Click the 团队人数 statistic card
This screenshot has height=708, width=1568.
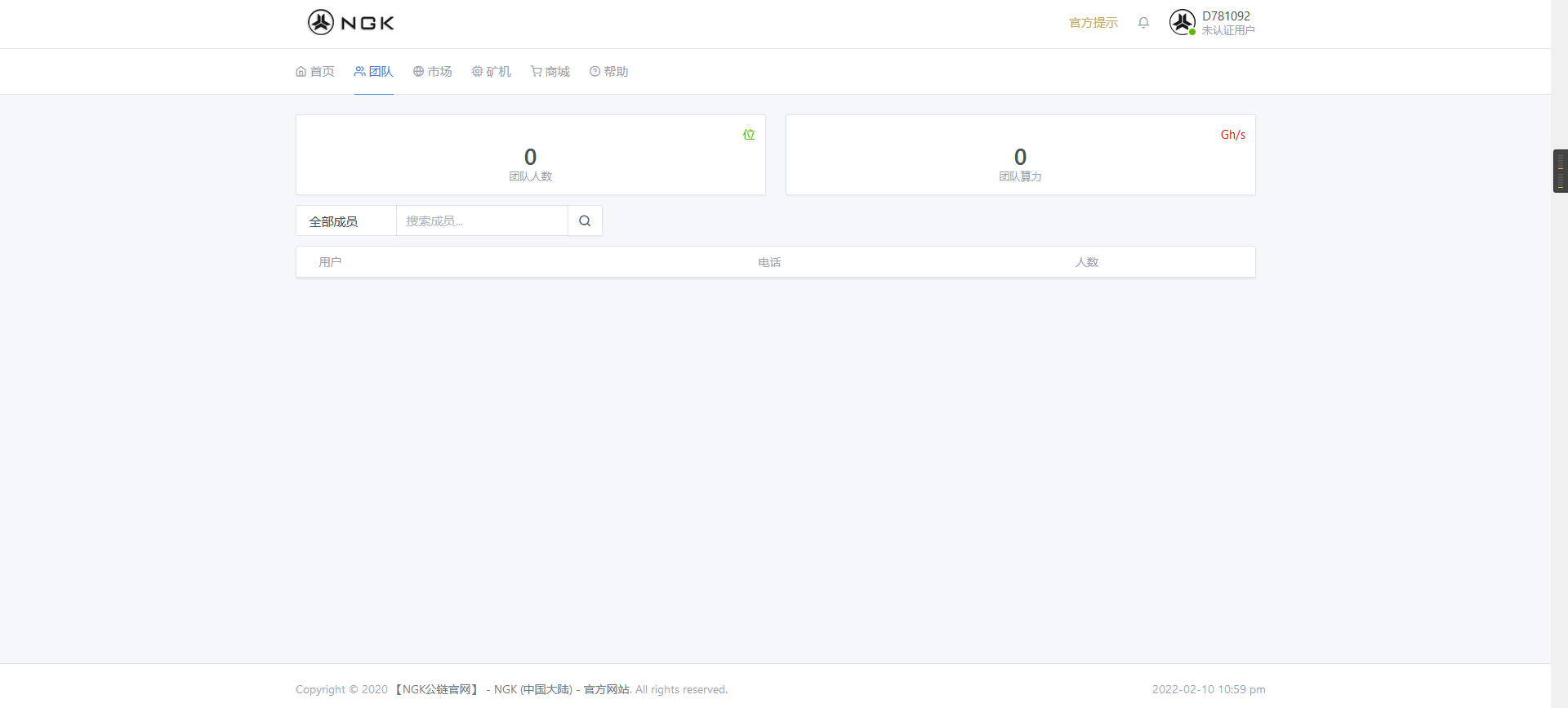tap(531, 155)
